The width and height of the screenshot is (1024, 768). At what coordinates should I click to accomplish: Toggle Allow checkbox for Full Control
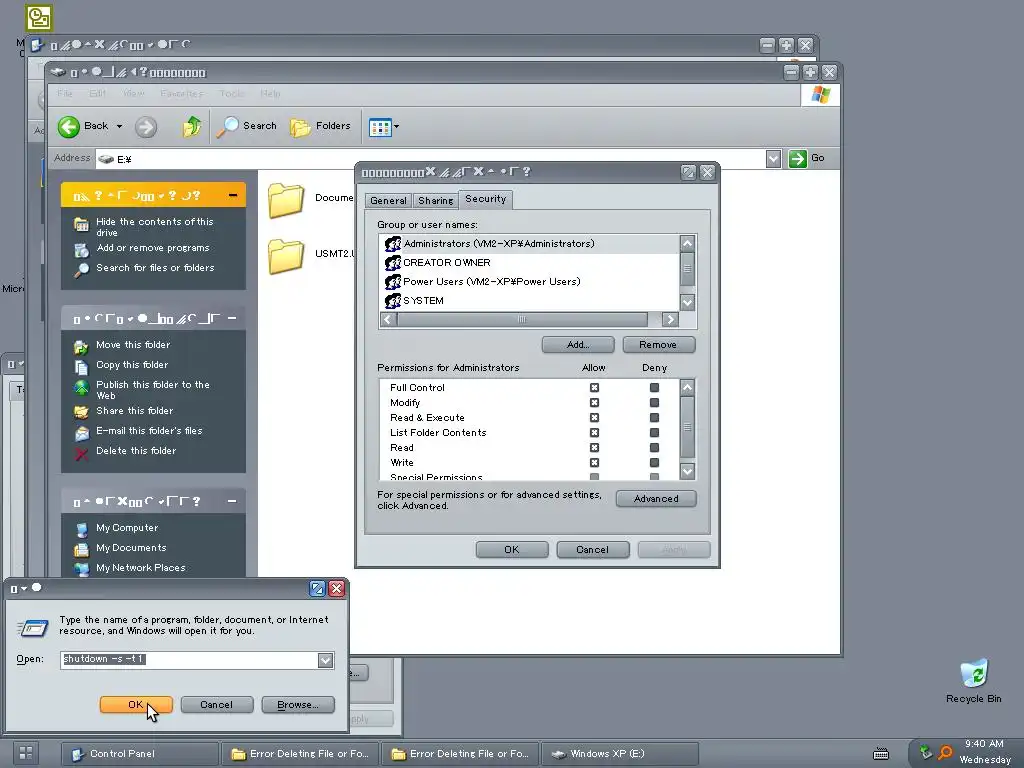594,387
